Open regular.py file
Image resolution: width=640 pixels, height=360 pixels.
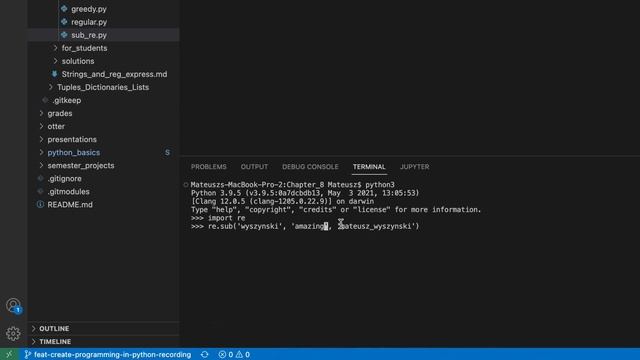click(x=89, y=22)
